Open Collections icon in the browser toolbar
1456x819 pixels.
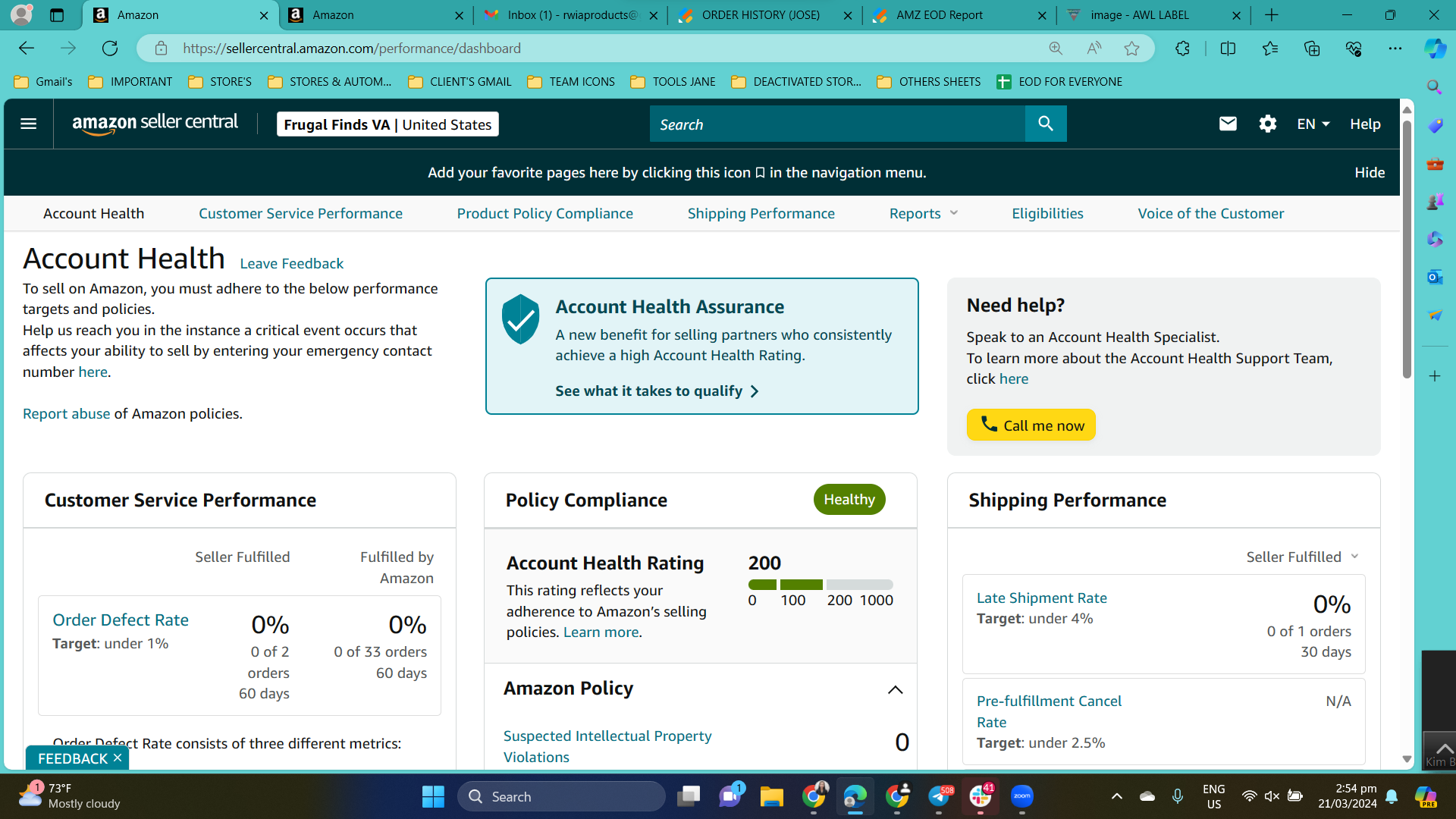[1312, 49]
